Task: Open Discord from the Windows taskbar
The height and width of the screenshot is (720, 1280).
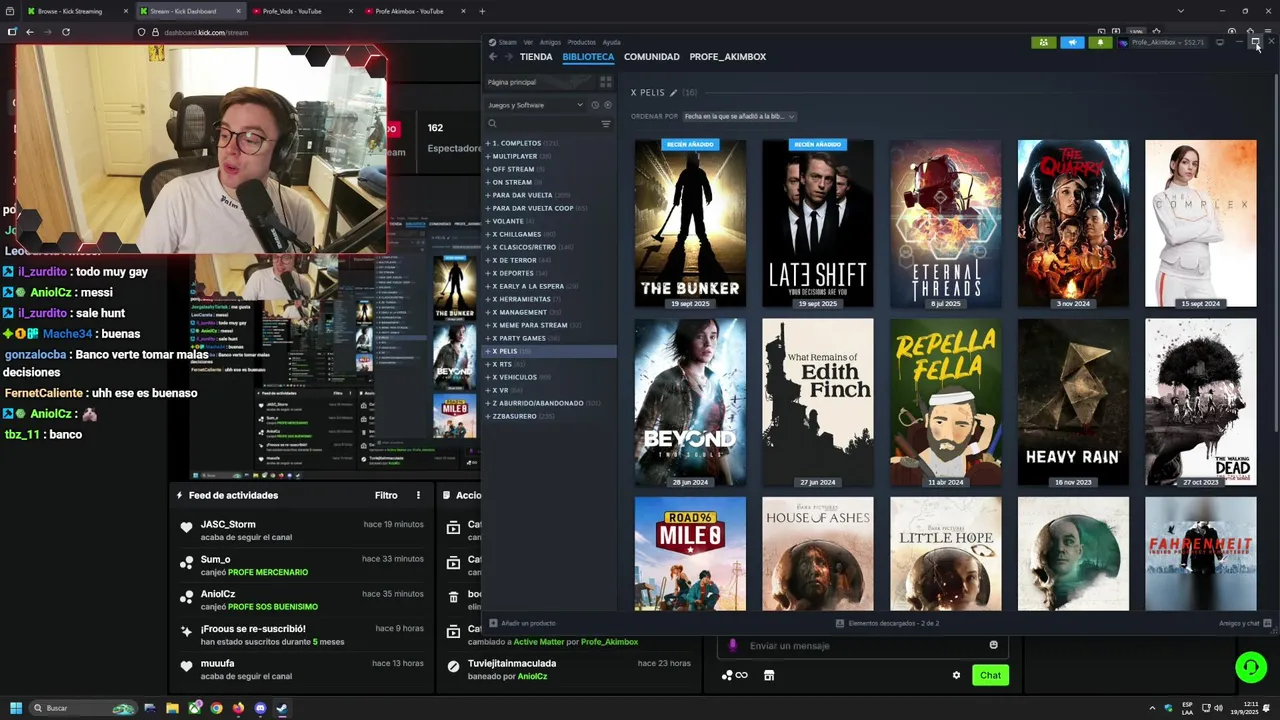Action: pos(260,708)
